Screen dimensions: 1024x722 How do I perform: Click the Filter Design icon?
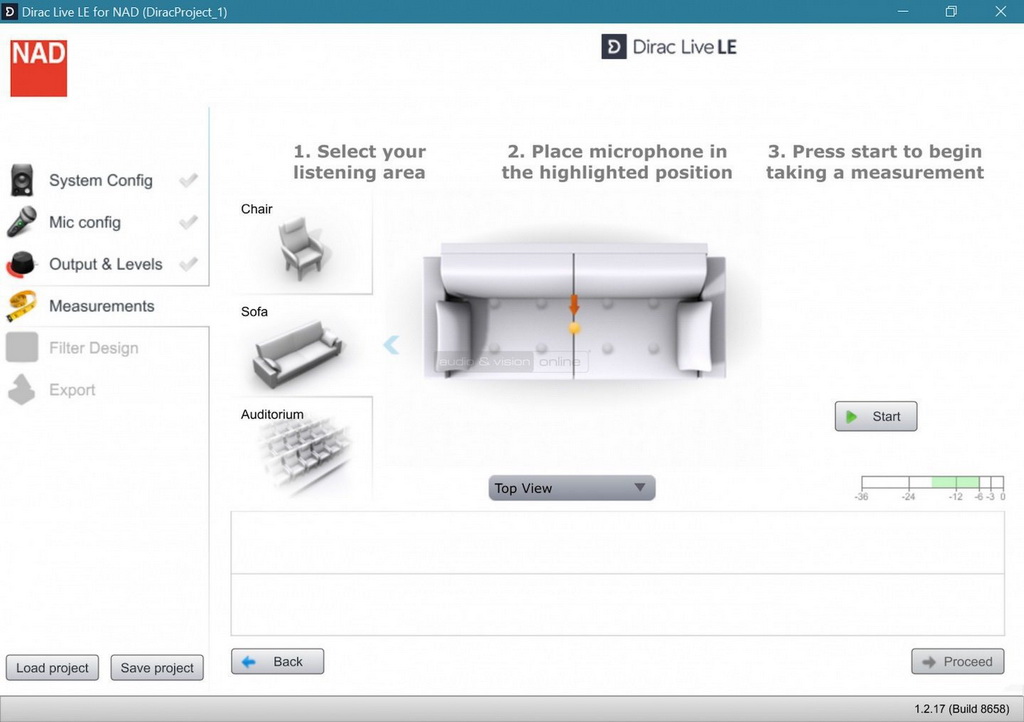click(x=22, y=348)
